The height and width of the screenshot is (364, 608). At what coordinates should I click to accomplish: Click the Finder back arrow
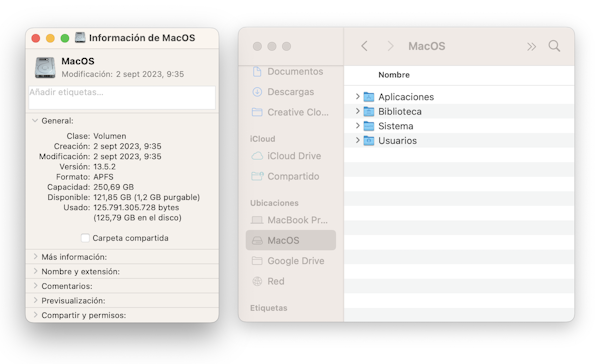364,46
